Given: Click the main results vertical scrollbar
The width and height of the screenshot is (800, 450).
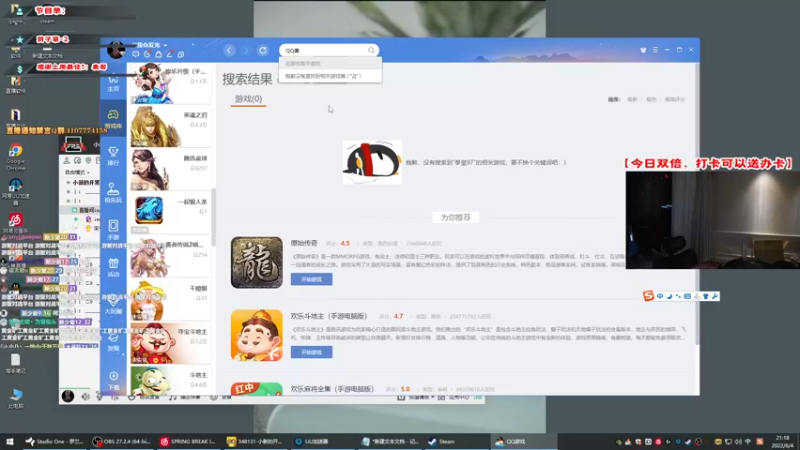Looking at the screenshot, I should [696, 204].
